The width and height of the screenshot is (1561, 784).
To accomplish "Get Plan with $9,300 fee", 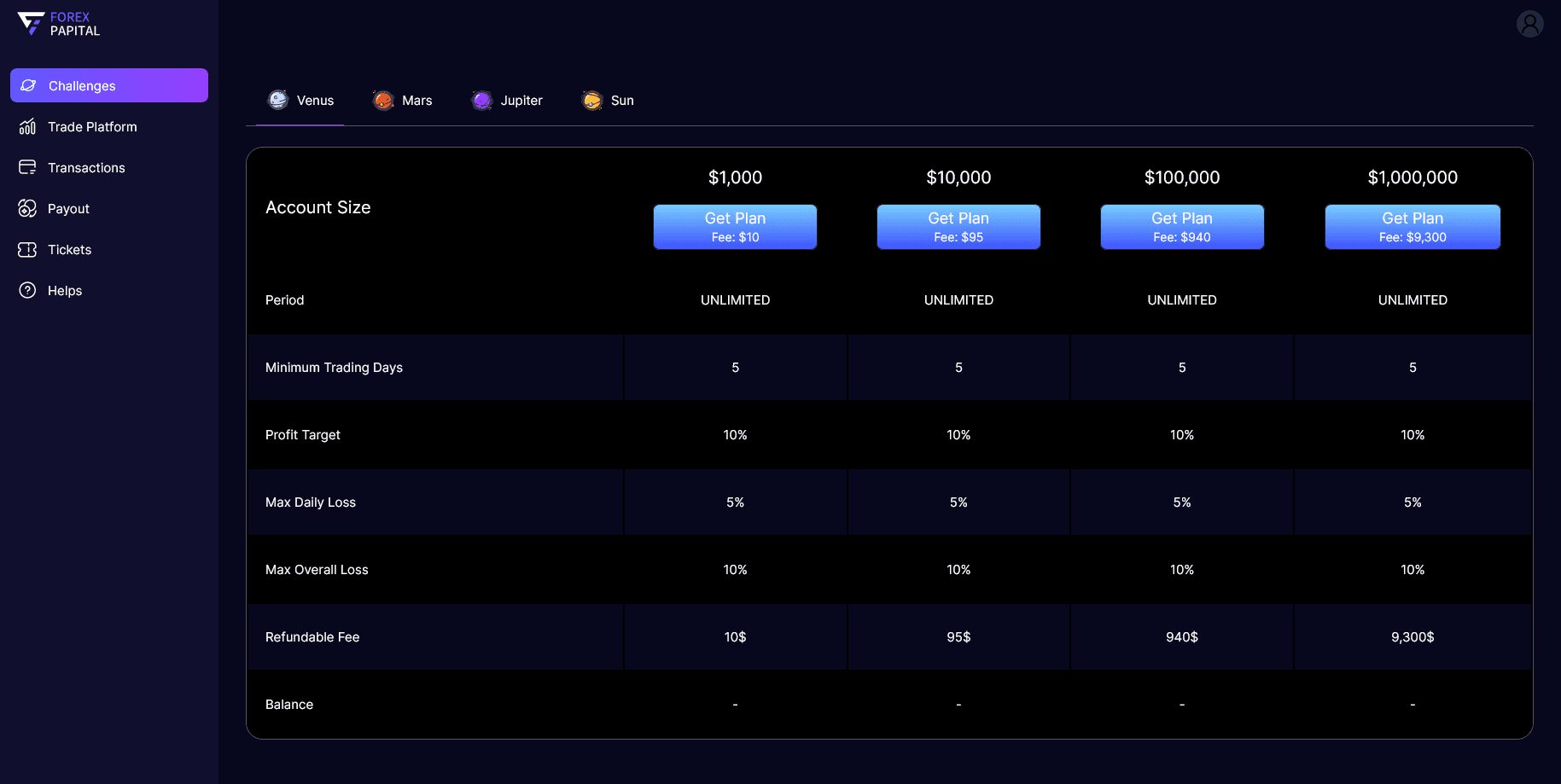I will (1412, 227).
